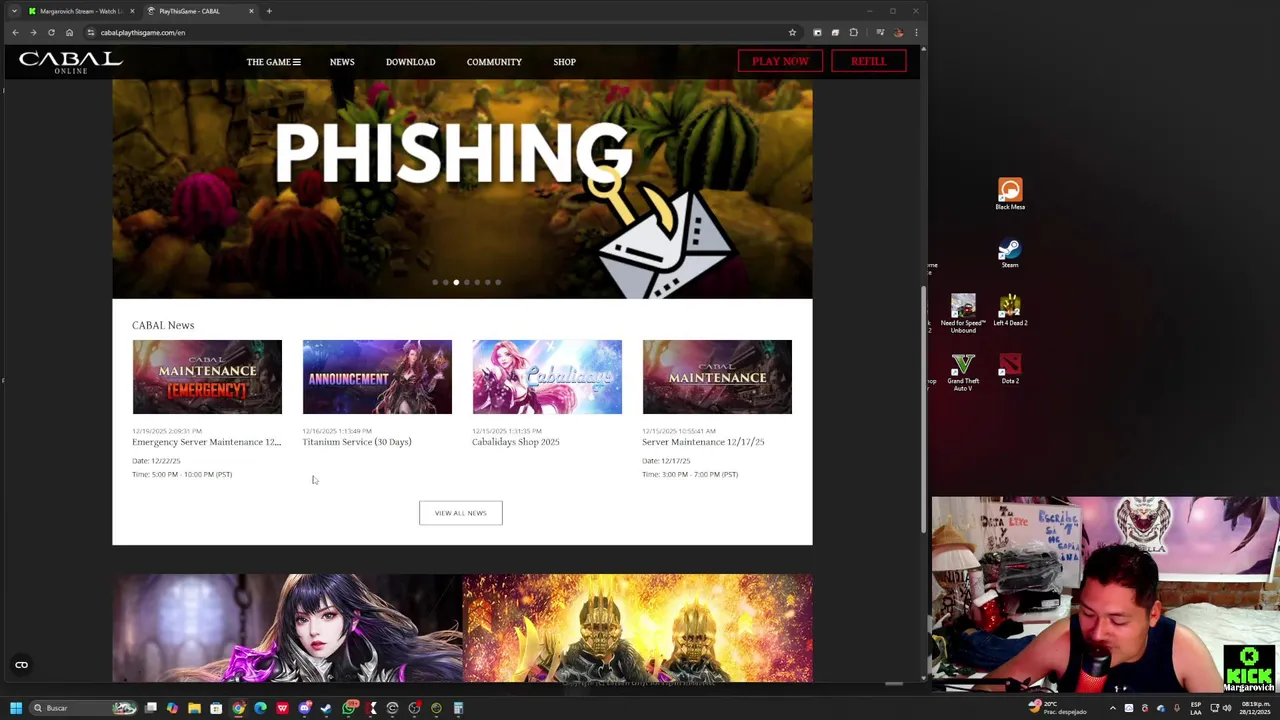Viewport: 1280px width, 720px height.
Task: Open Chrome three-dot menu
Action: click(x=916, y=32)
